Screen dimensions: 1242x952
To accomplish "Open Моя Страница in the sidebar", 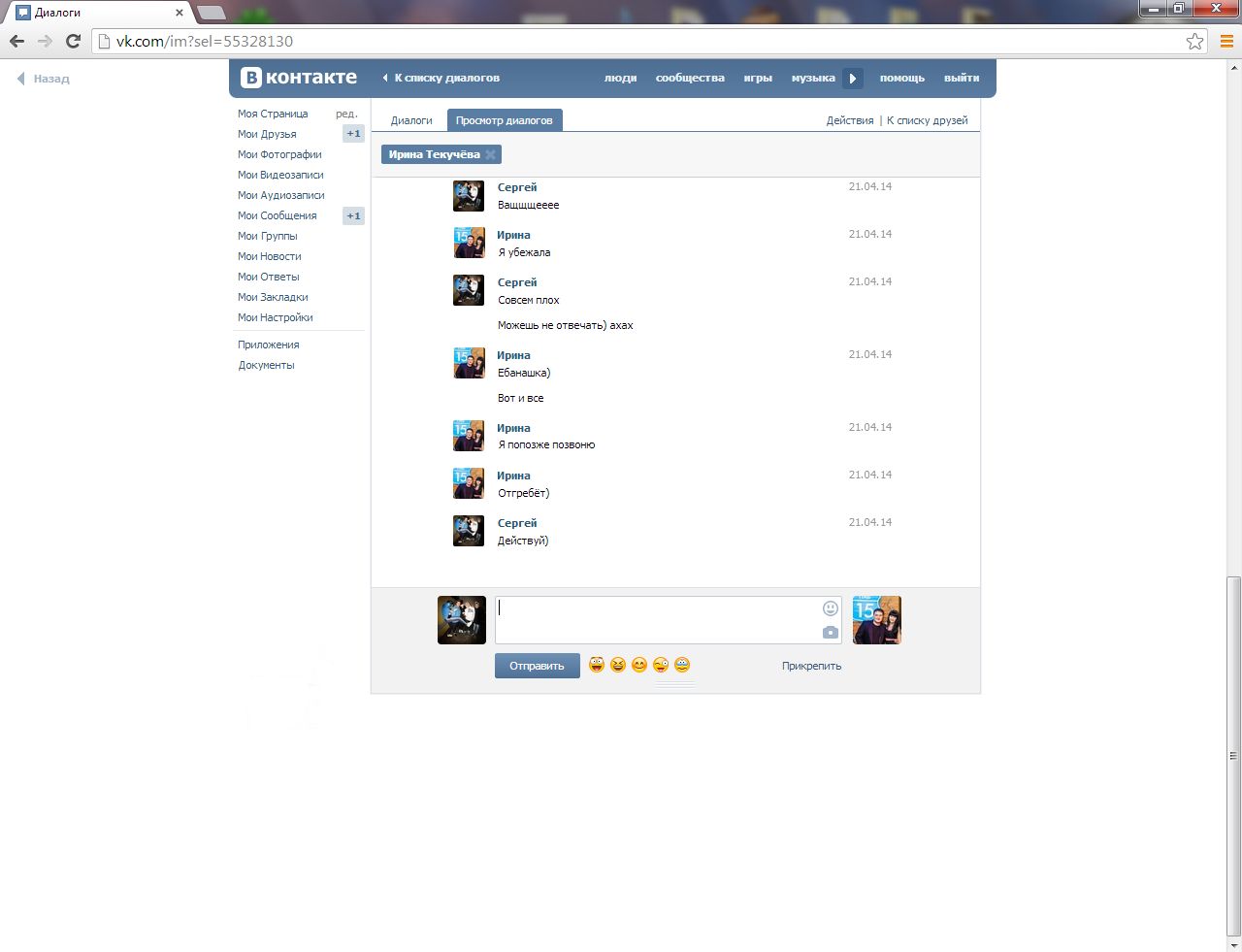I will (273, 114).
